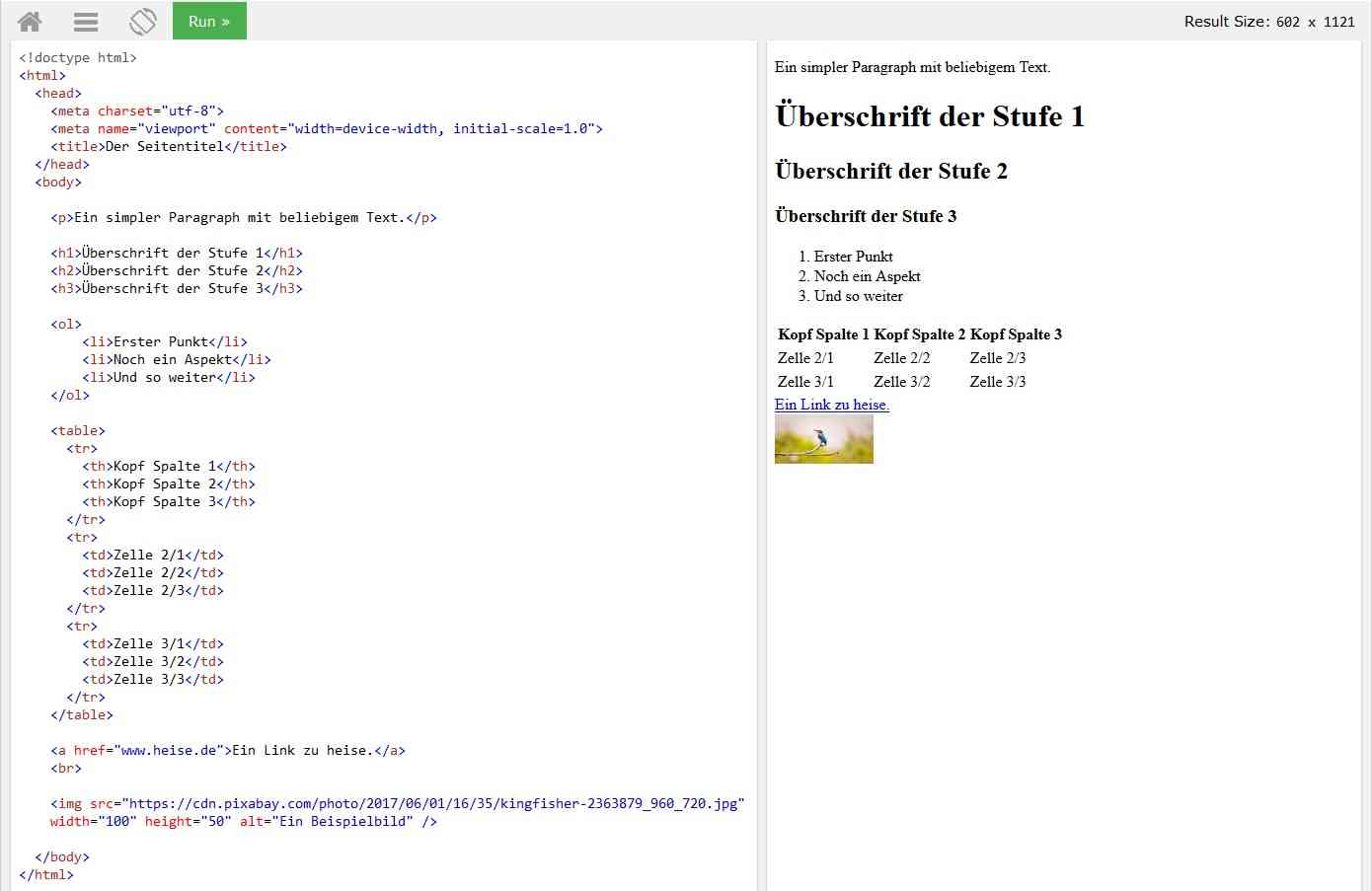
Task: Click cell "Zelle 3/3" in the result pane
Action: 997,382
